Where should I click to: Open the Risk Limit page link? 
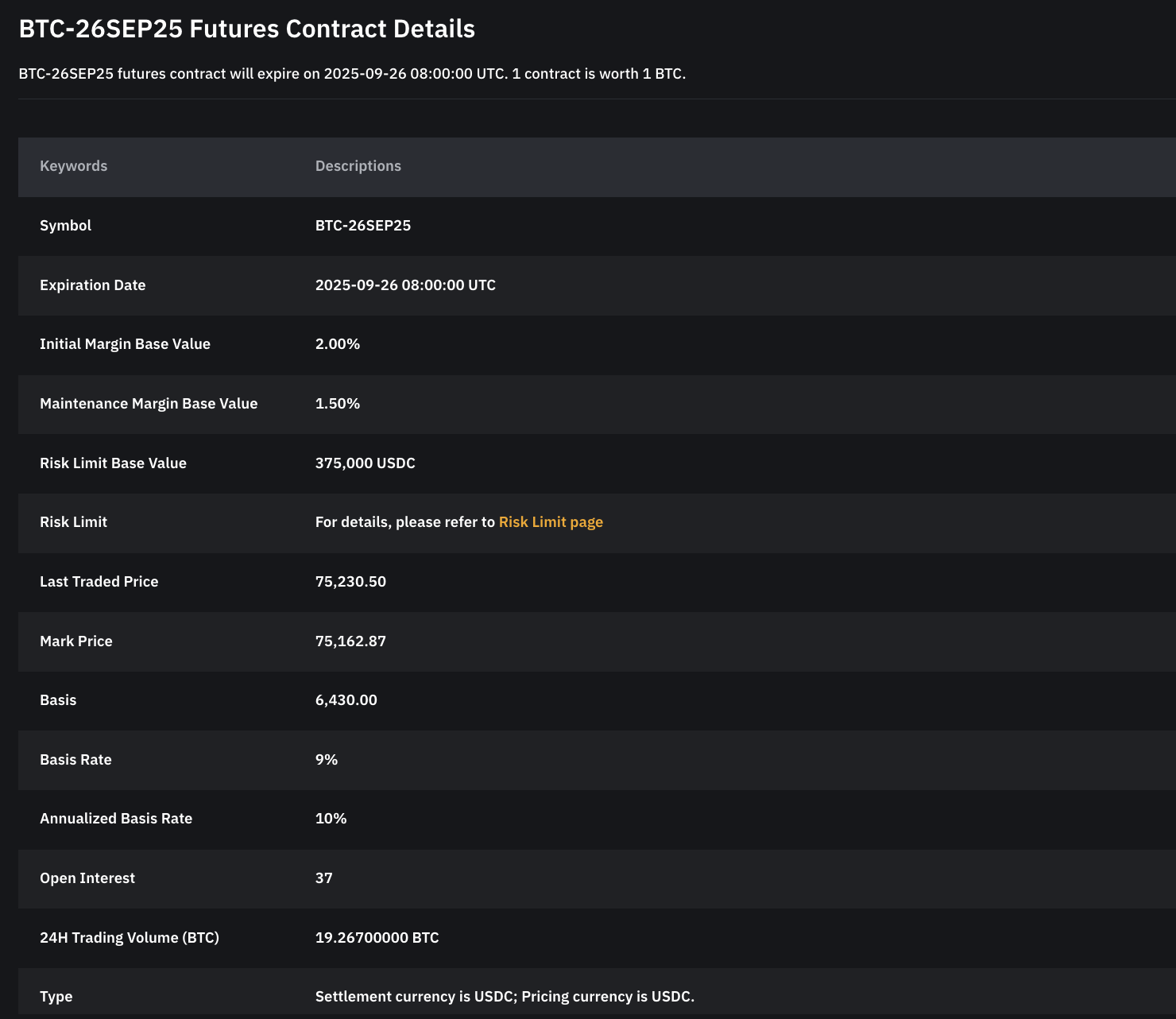pos(551,522)
